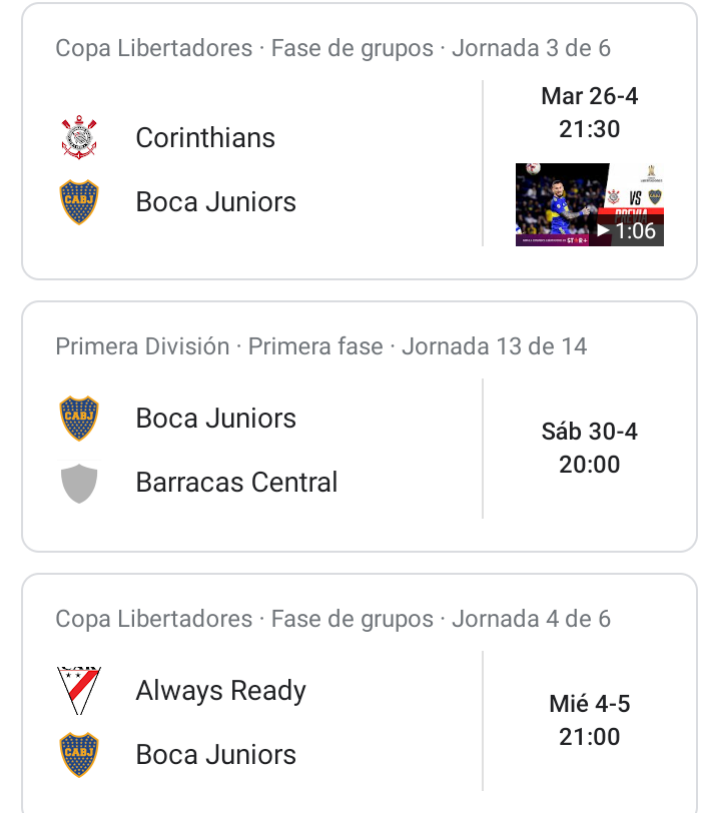This screenshot has width=719, height=813.
Task: Click the Always Ready club crest
Action: pyautogui.click(x=79, y=690)
